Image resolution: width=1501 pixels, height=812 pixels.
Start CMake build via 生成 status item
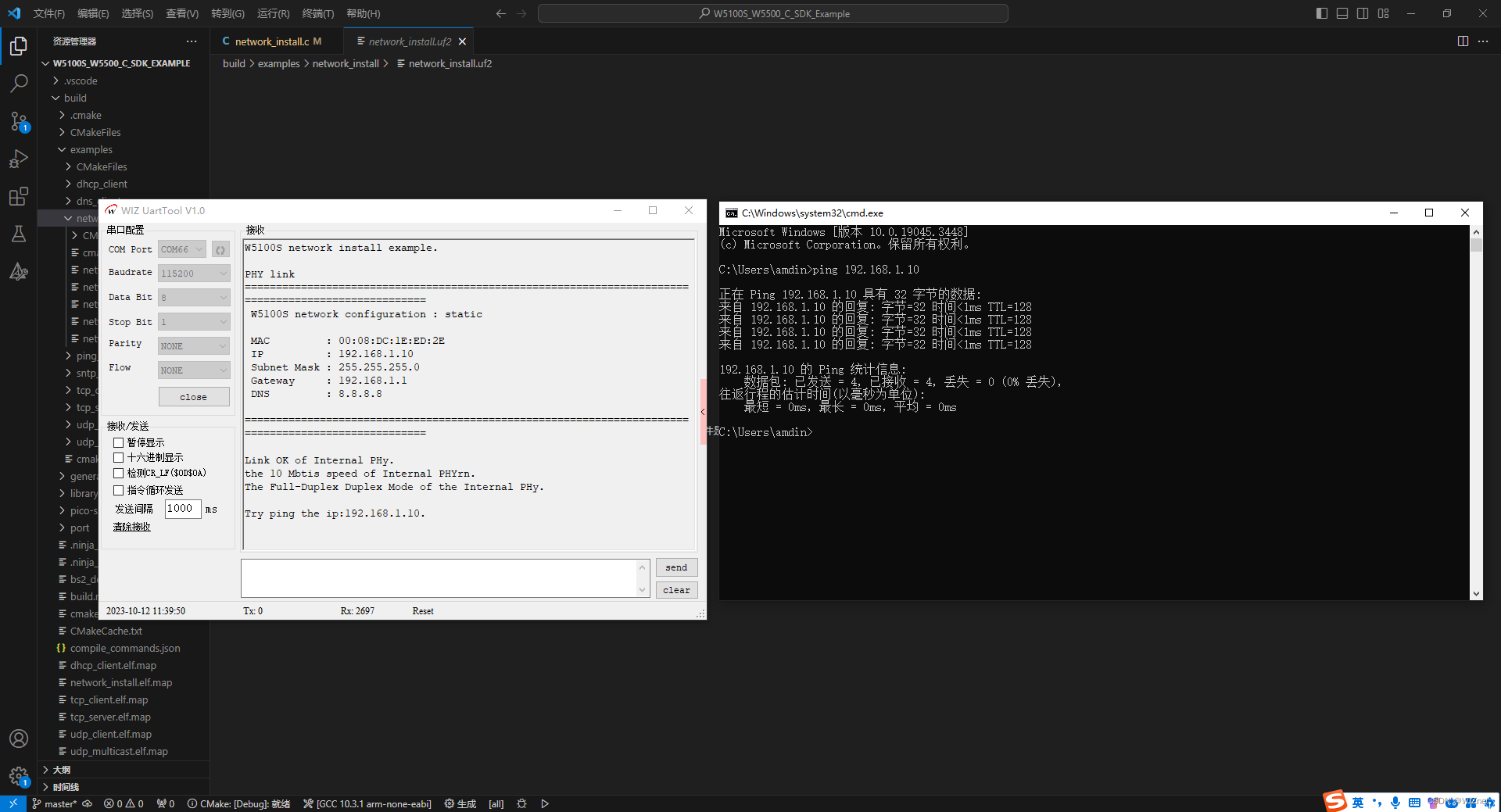click(x=460, y=803)
